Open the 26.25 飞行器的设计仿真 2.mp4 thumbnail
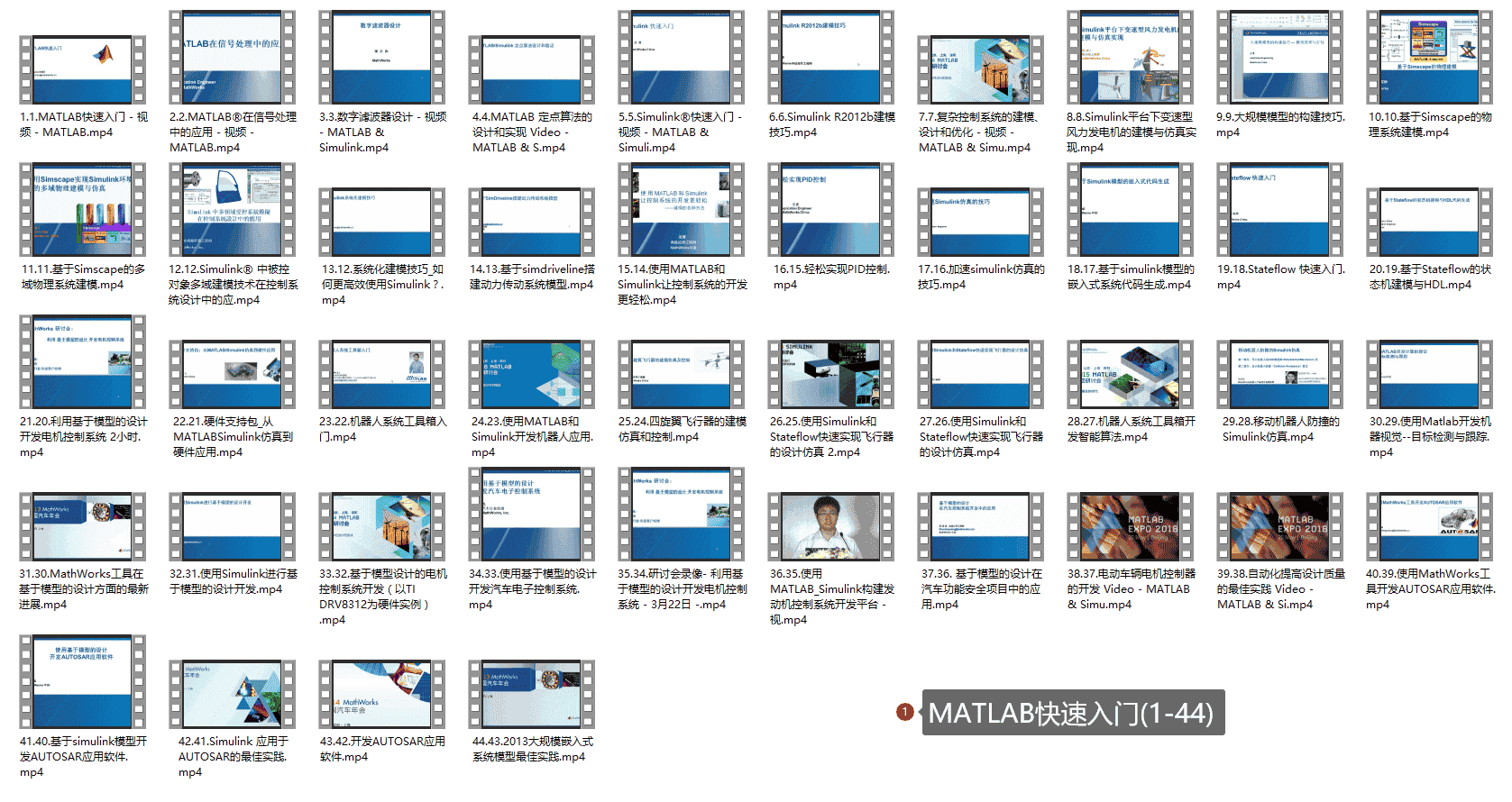The height and width of the screenshot is (802, 1512). coord(830,374)
